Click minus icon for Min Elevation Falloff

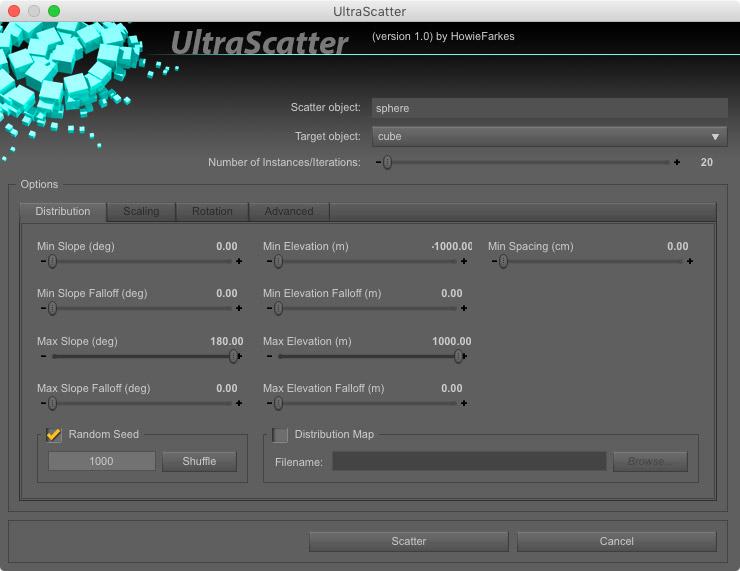coord(269,308)
